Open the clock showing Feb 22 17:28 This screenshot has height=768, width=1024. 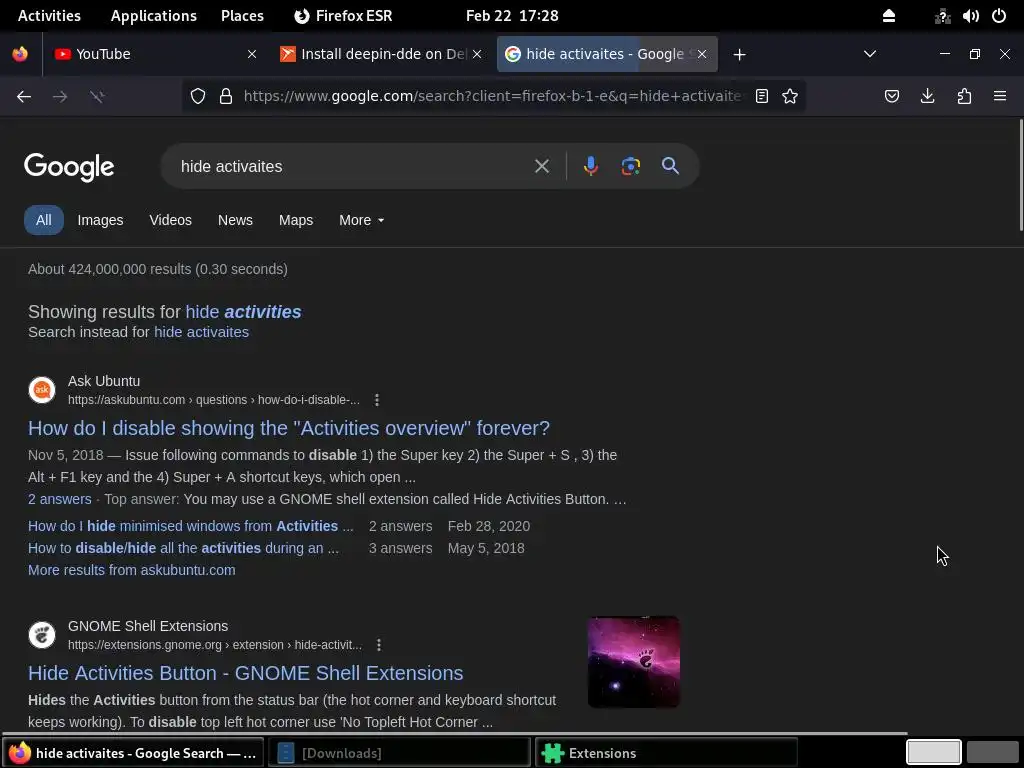(x=512, y=16)
